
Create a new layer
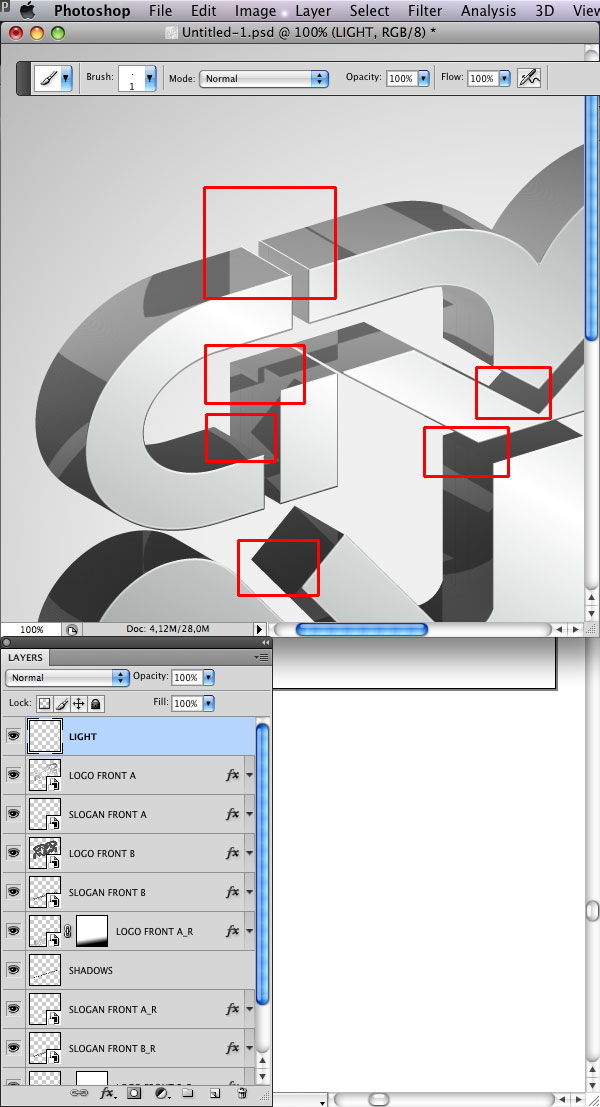[x=215, y=1094]
